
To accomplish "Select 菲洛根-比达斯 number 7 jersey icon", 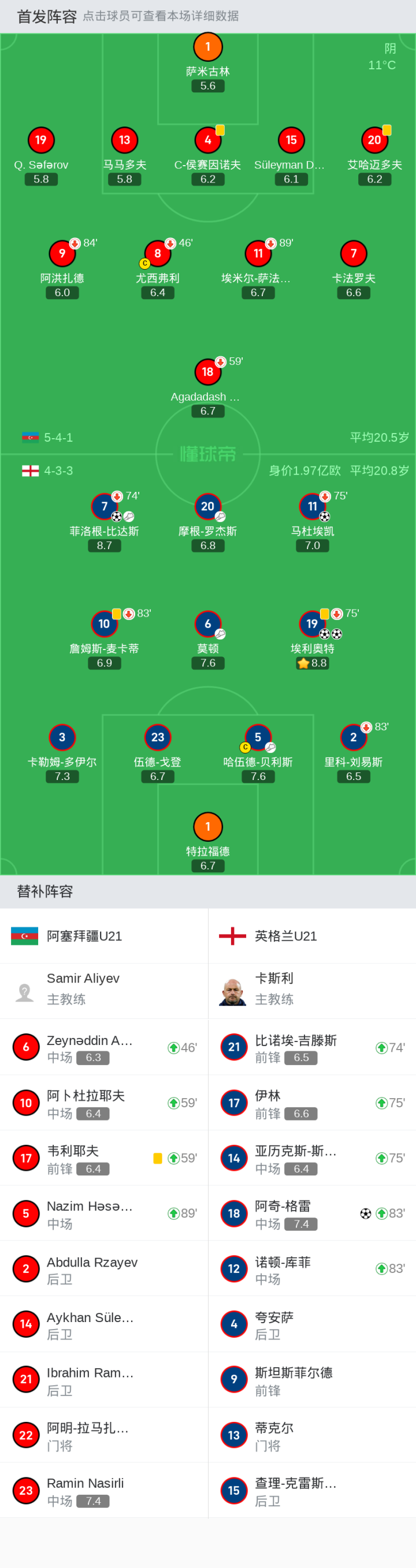I will 104,506.
